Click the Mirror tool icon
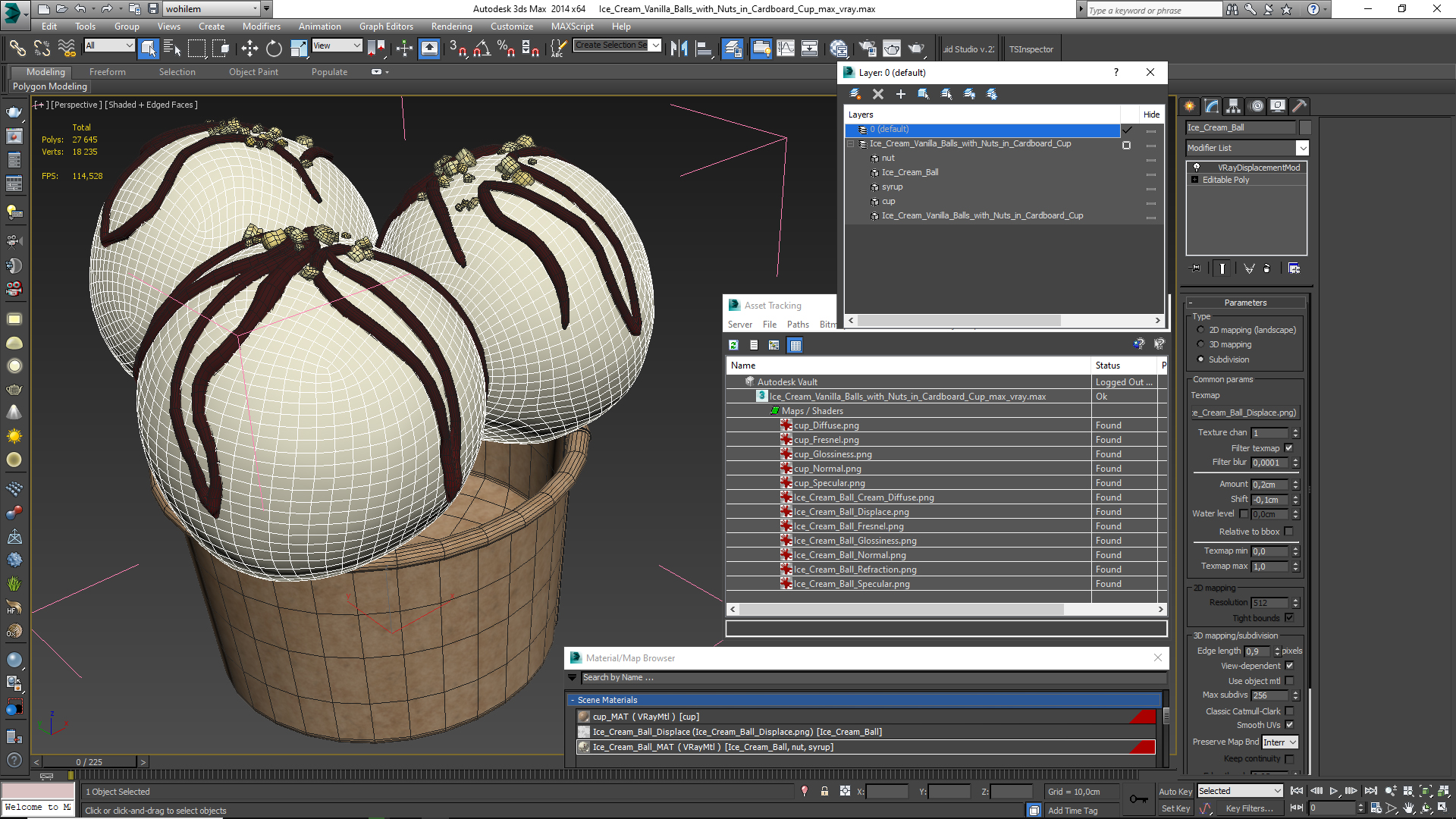Screen dimensions: 1456x819 679,49
